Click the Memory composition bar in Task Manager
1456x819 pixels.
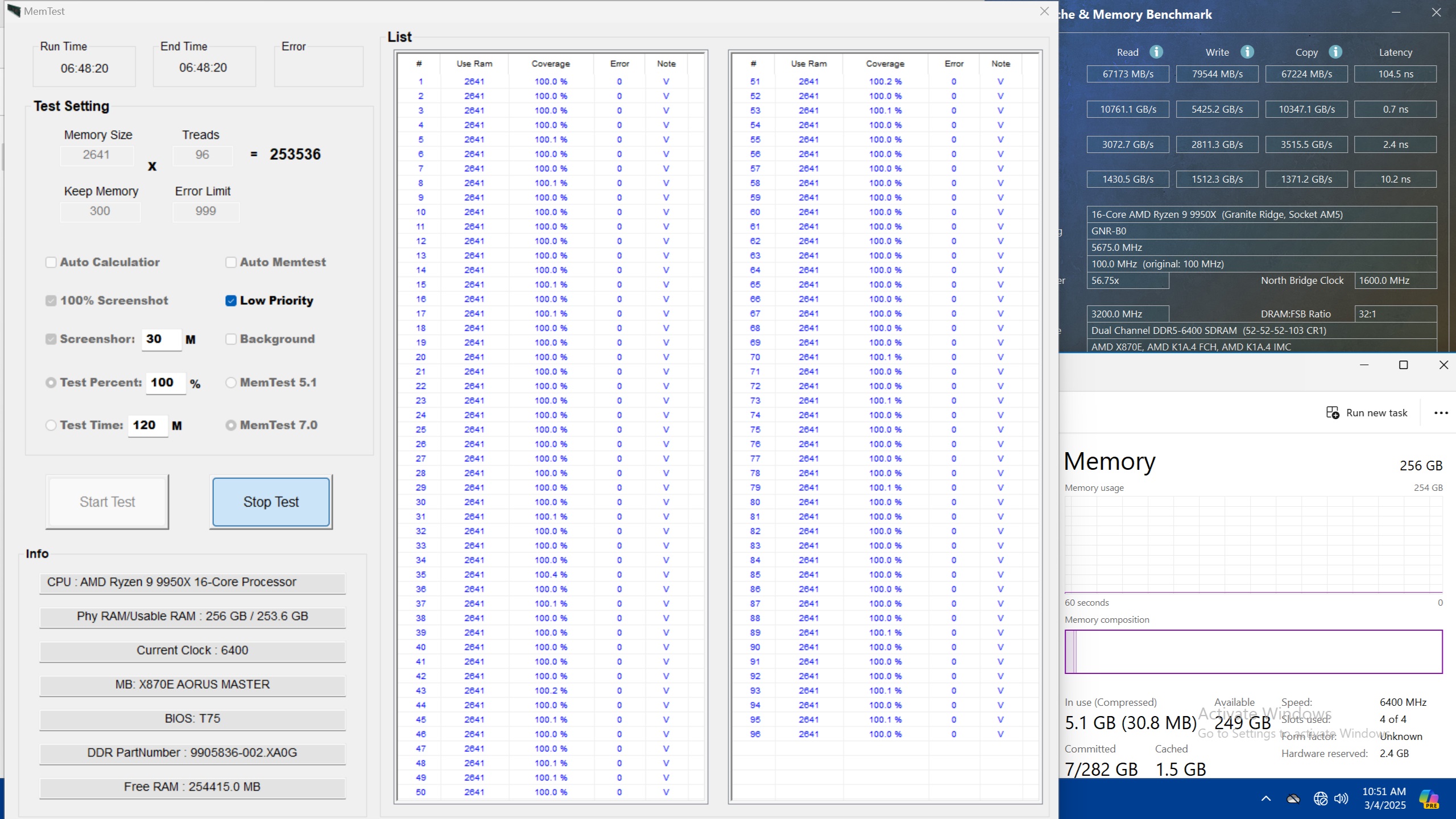pos(1254,652)
